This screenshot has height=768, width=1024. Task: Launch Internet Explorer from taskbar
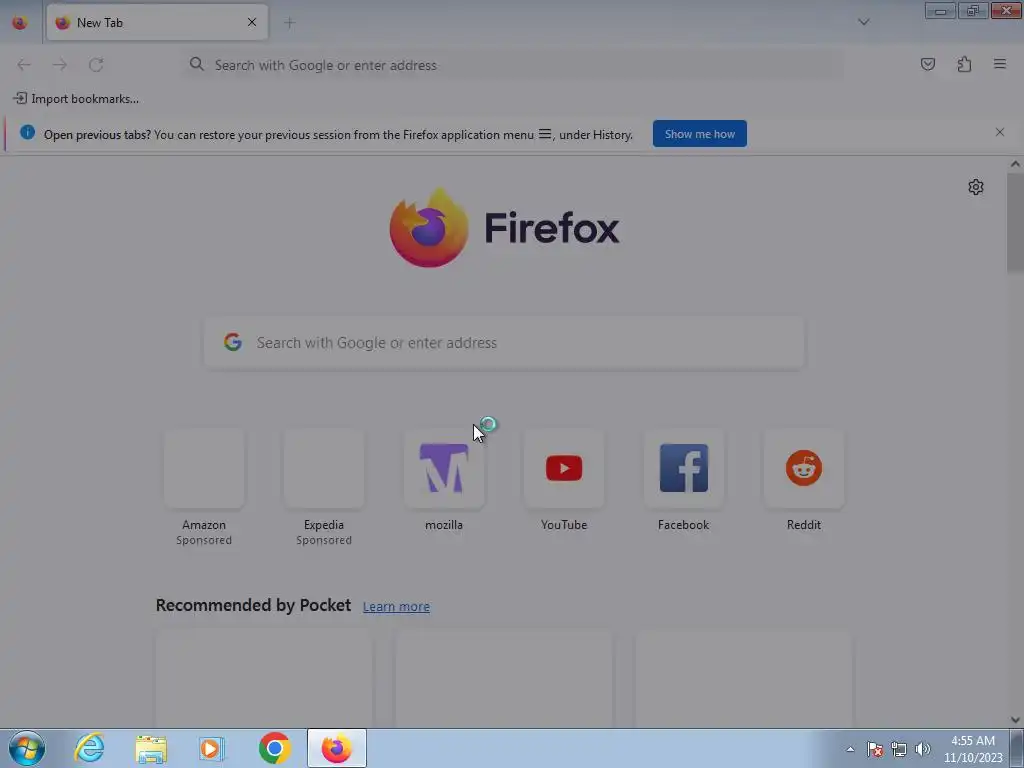89,748
